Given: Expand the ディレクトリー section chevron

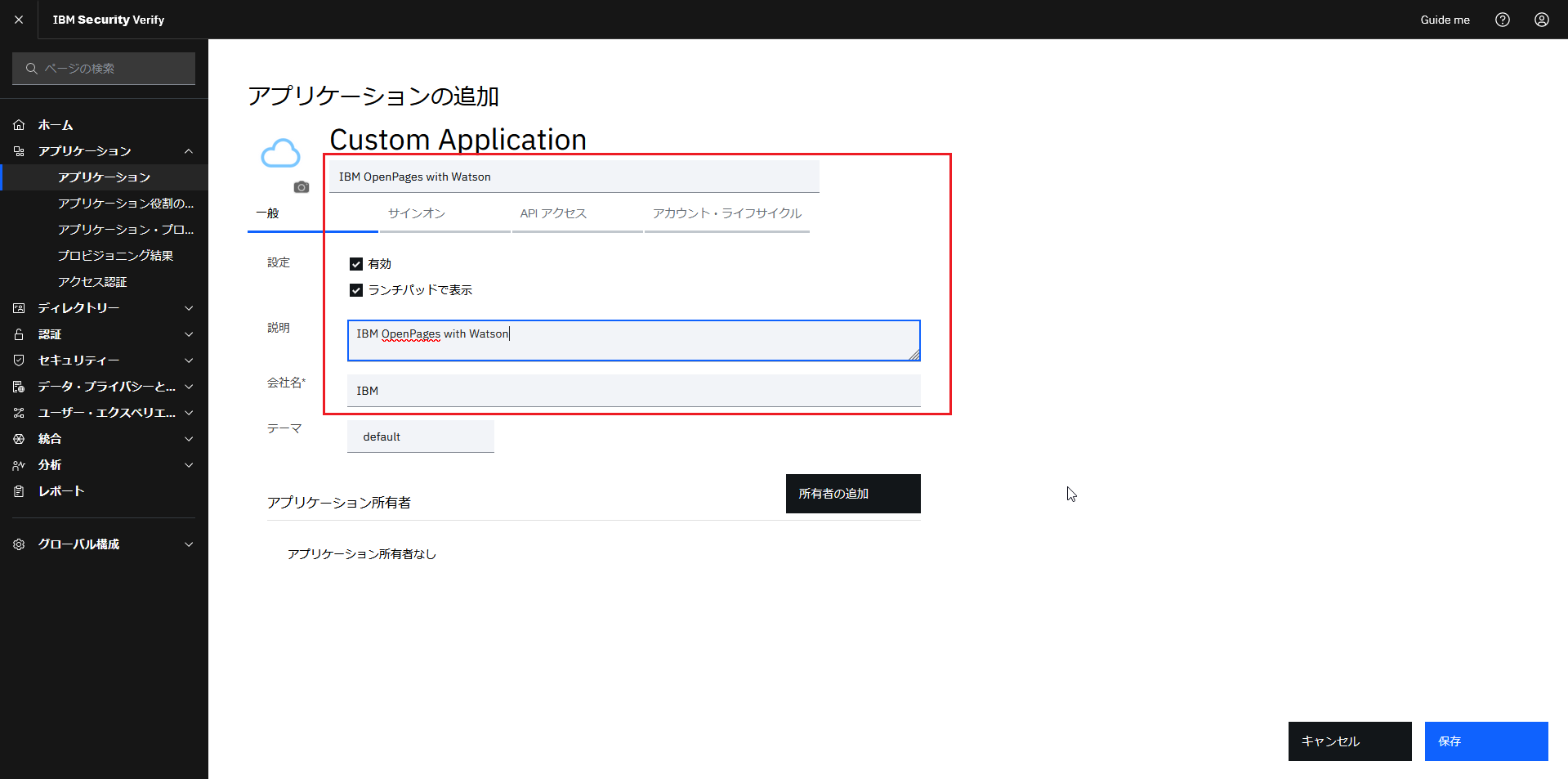Looking at the screenshot, I should (x=189, y=308).
